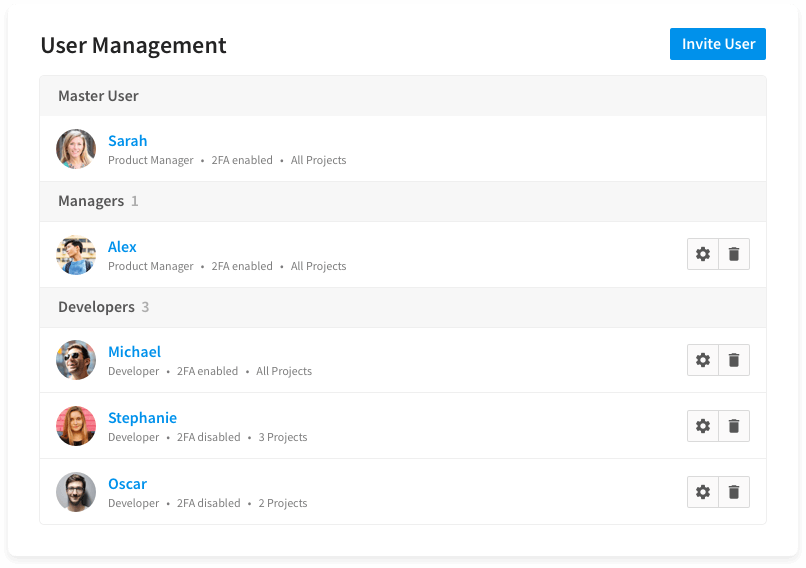Open Michael's profile name link

point(134,352)
